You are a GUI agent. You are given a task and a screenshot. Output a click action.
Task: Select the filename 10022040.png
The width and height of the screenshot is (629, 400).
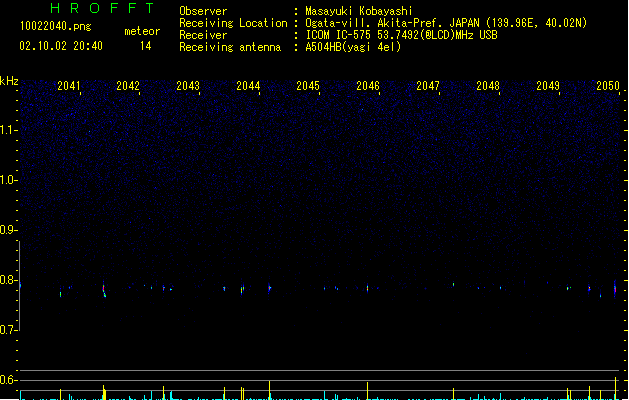[56, 26]
